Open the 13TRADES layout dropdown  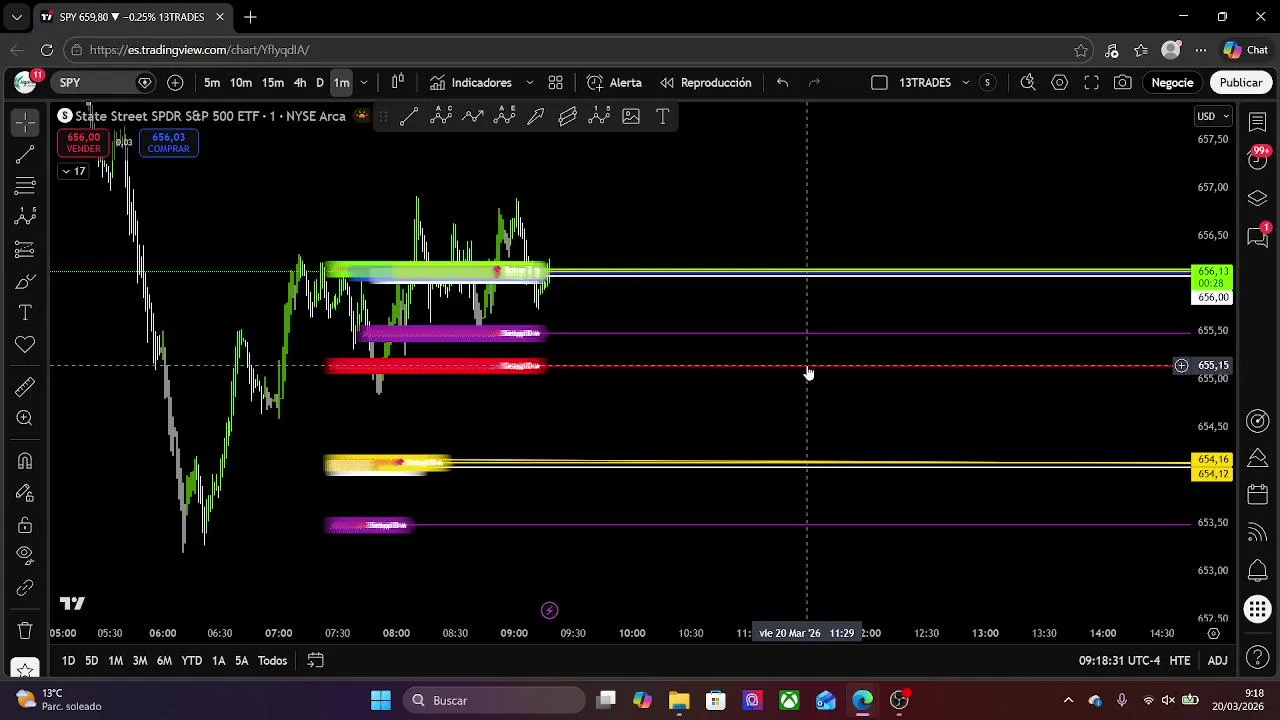point(965,83)
